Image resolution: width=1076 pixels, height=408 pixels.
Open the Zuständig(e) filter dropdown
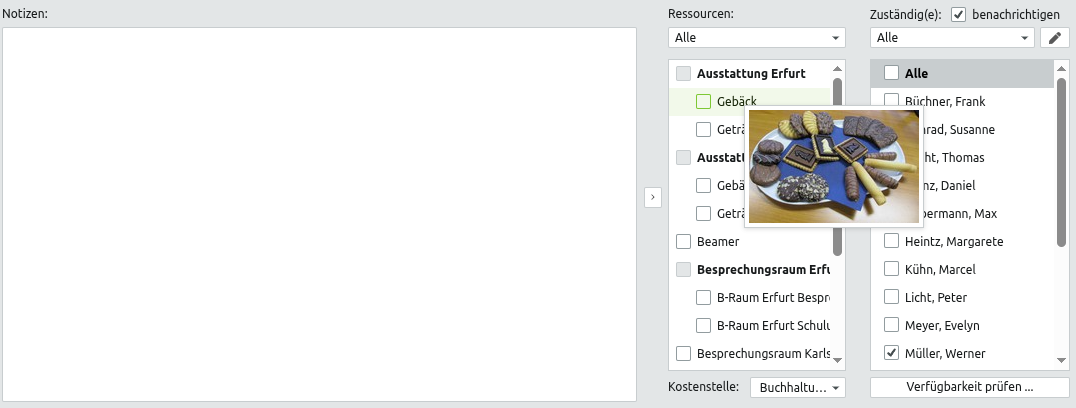953,38
